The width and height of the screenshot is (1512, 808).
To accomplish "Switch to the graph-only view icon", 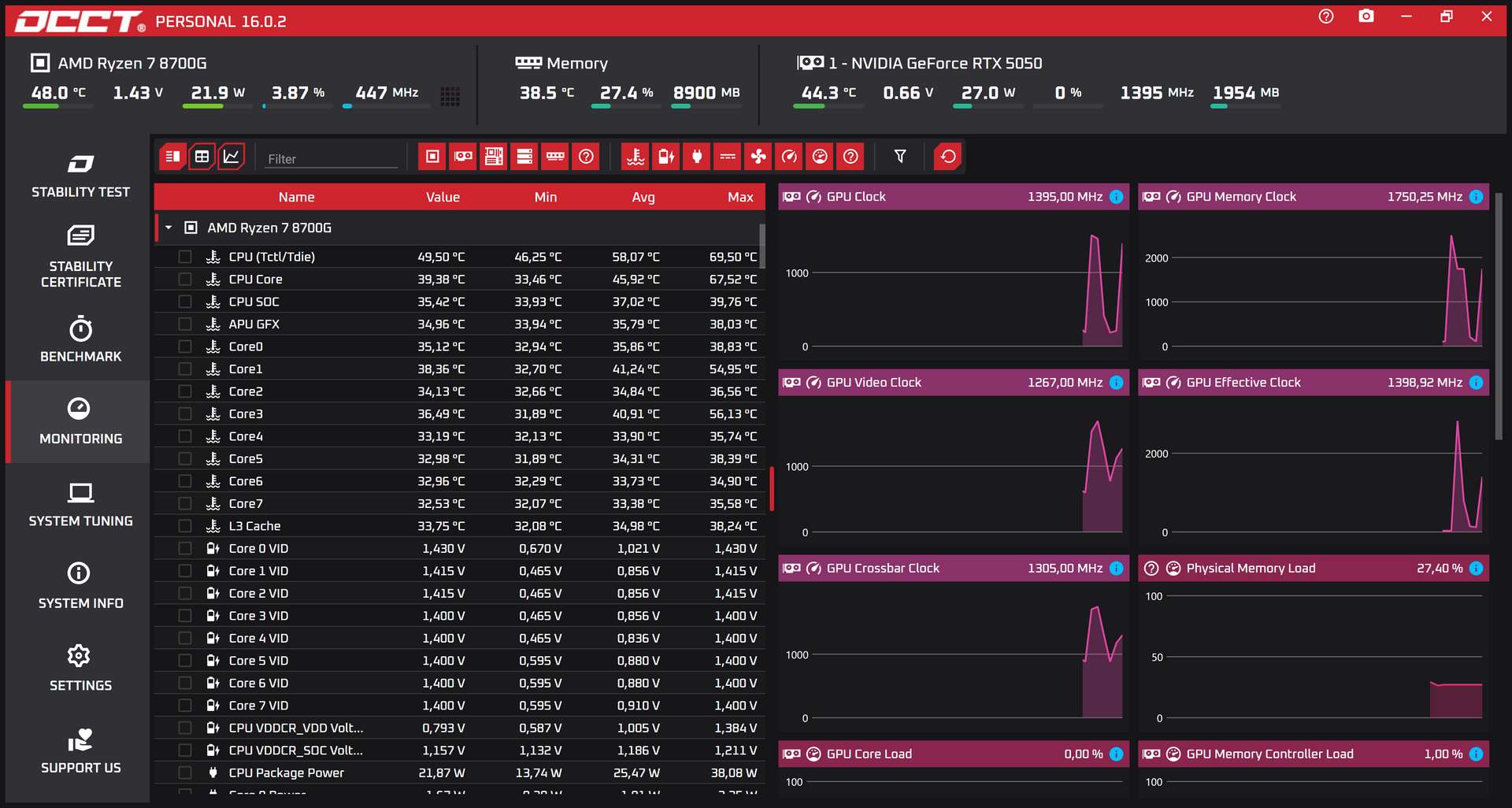I will coord(232,157).
